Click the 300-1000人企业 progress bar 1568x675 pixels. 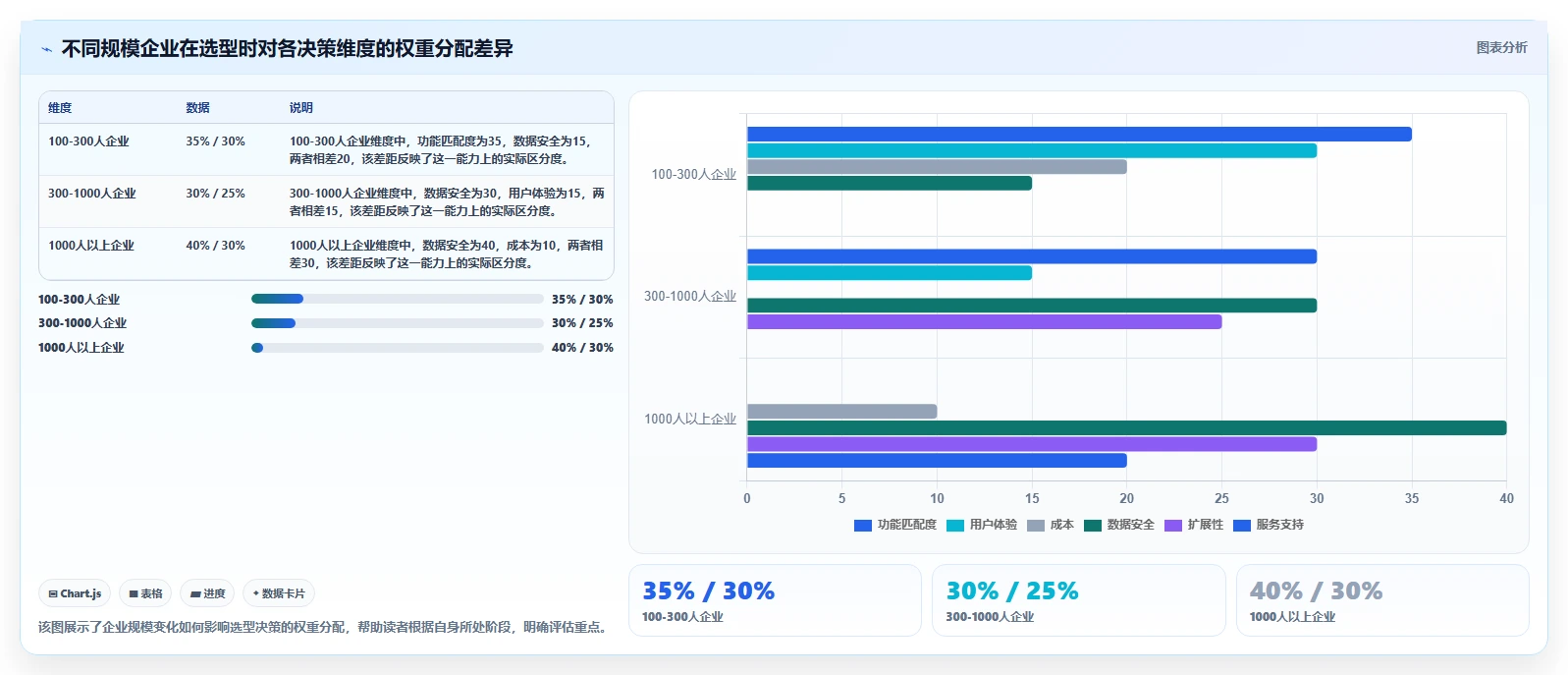point(398,323)
